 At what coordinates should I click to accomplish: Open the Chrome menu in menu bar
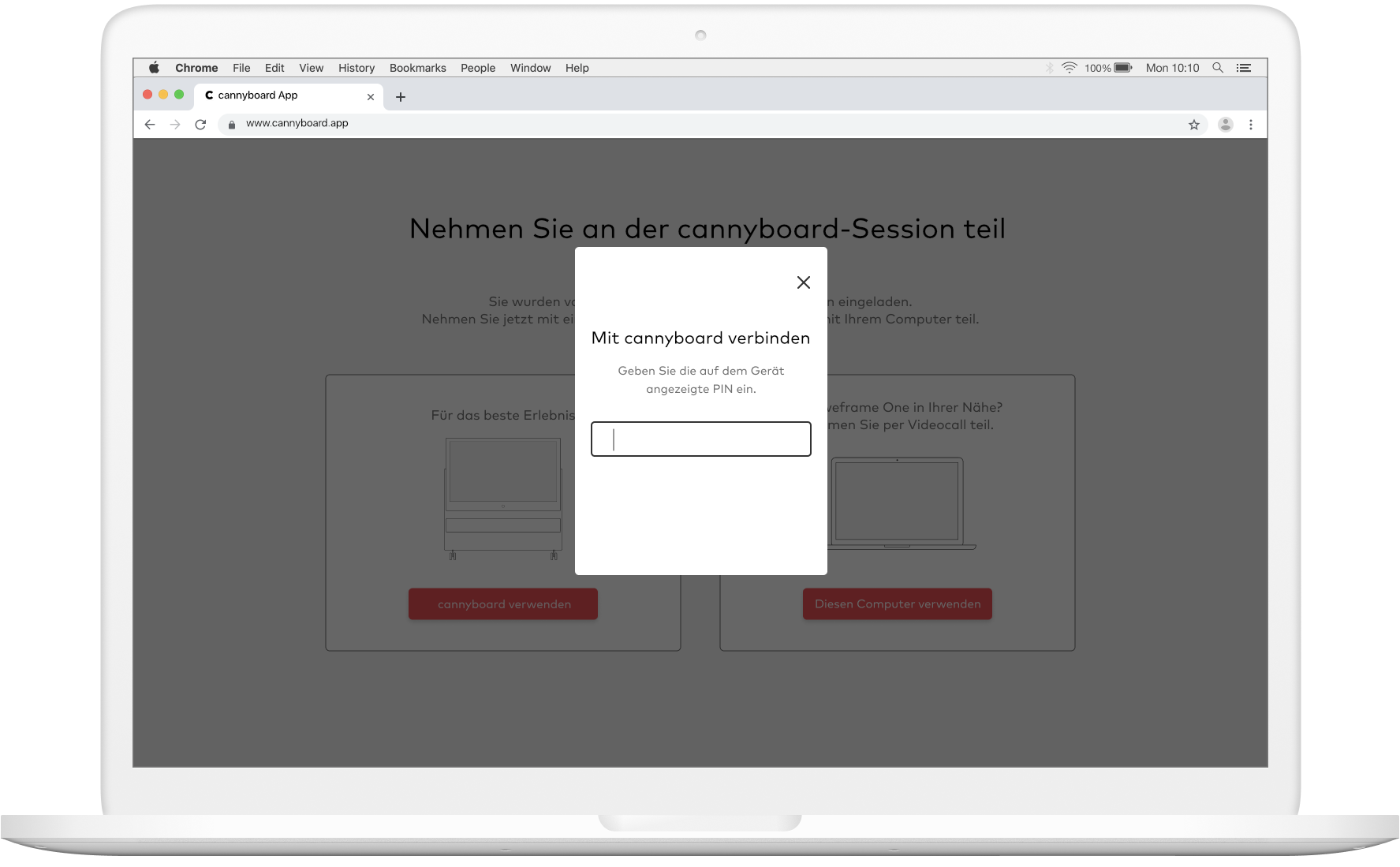click(x=196, y=68)
